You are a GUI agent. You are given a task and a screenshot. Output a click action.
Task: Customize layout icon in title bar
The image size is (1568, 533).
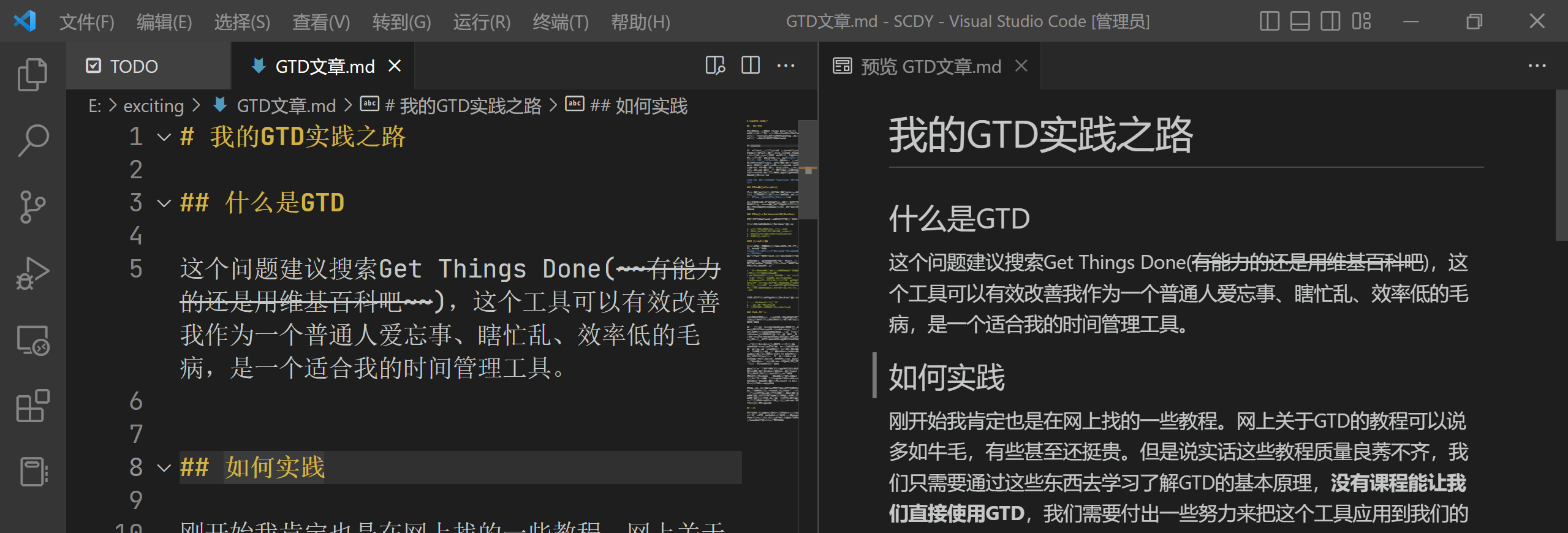tap(1362, 21)
